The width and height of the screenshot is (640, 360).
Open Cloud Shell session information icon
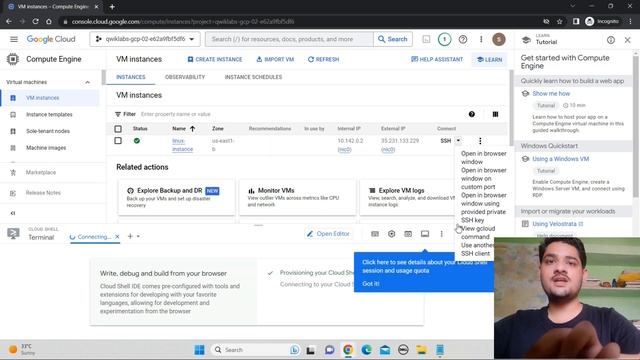point(425,234)
